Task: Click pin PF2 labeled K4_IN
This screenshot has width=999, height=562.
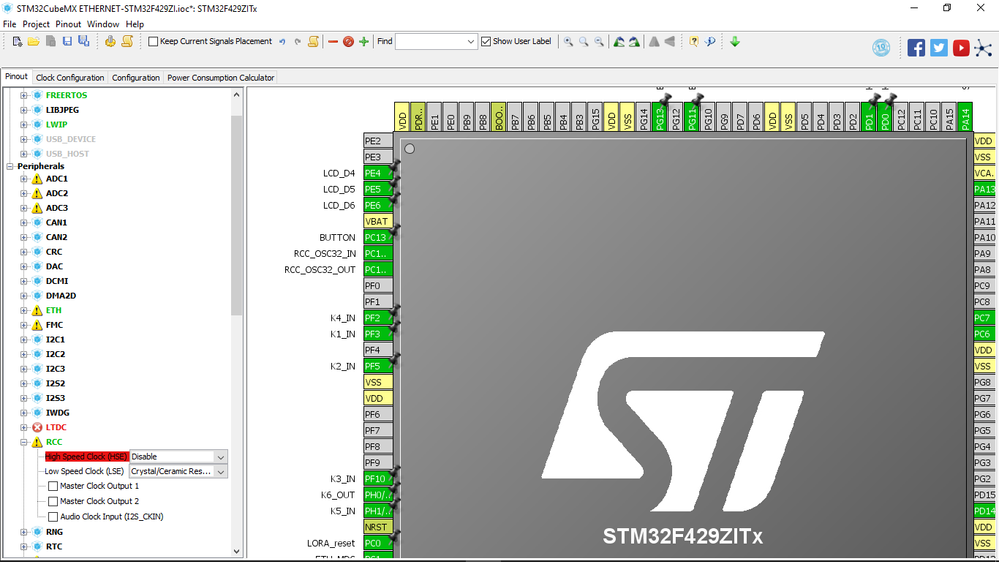Action: pyautogui.click(x=378, y=318)
